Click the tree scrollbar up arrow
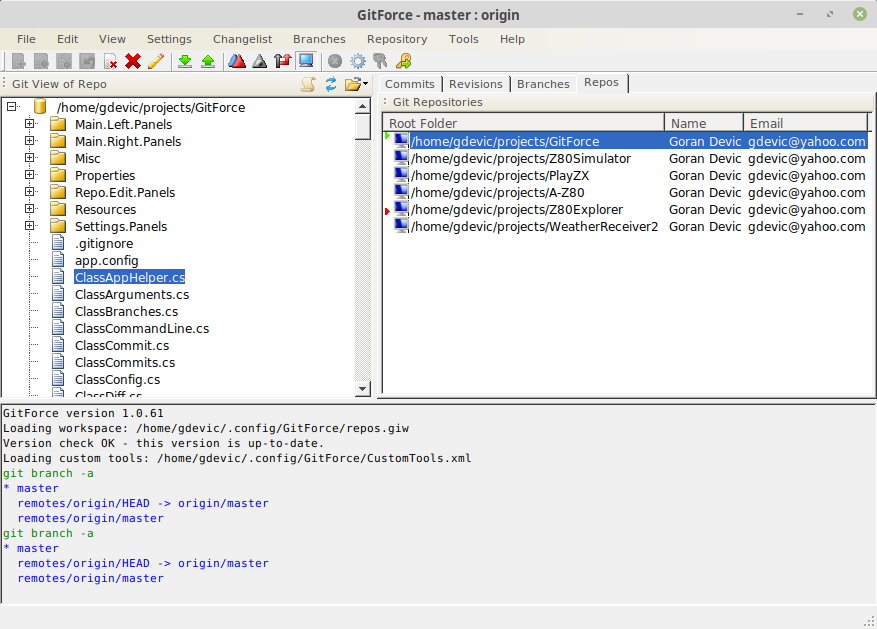This screenshot has height=629, width=877. (x=363, y=106)
